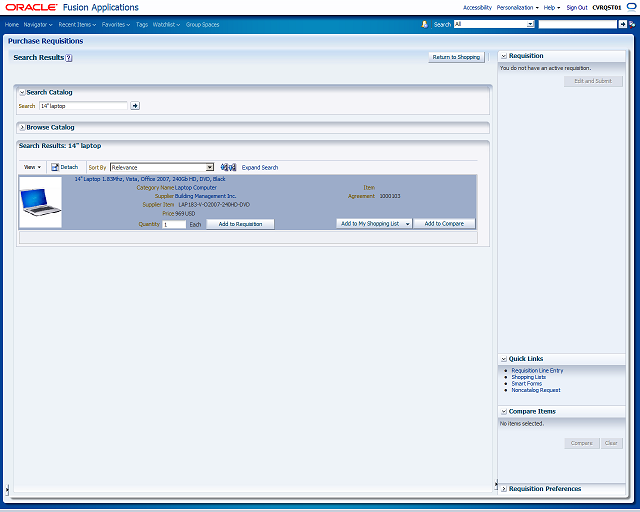Collapse the Search Catalog section

point(22,93)
